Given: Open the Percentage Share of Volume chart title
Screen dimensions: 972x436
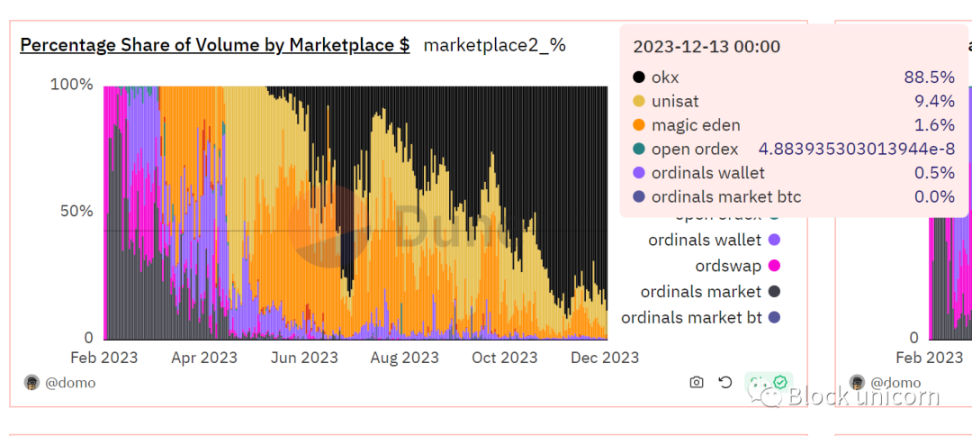Looking at the screenshot, I should point(215,45).
